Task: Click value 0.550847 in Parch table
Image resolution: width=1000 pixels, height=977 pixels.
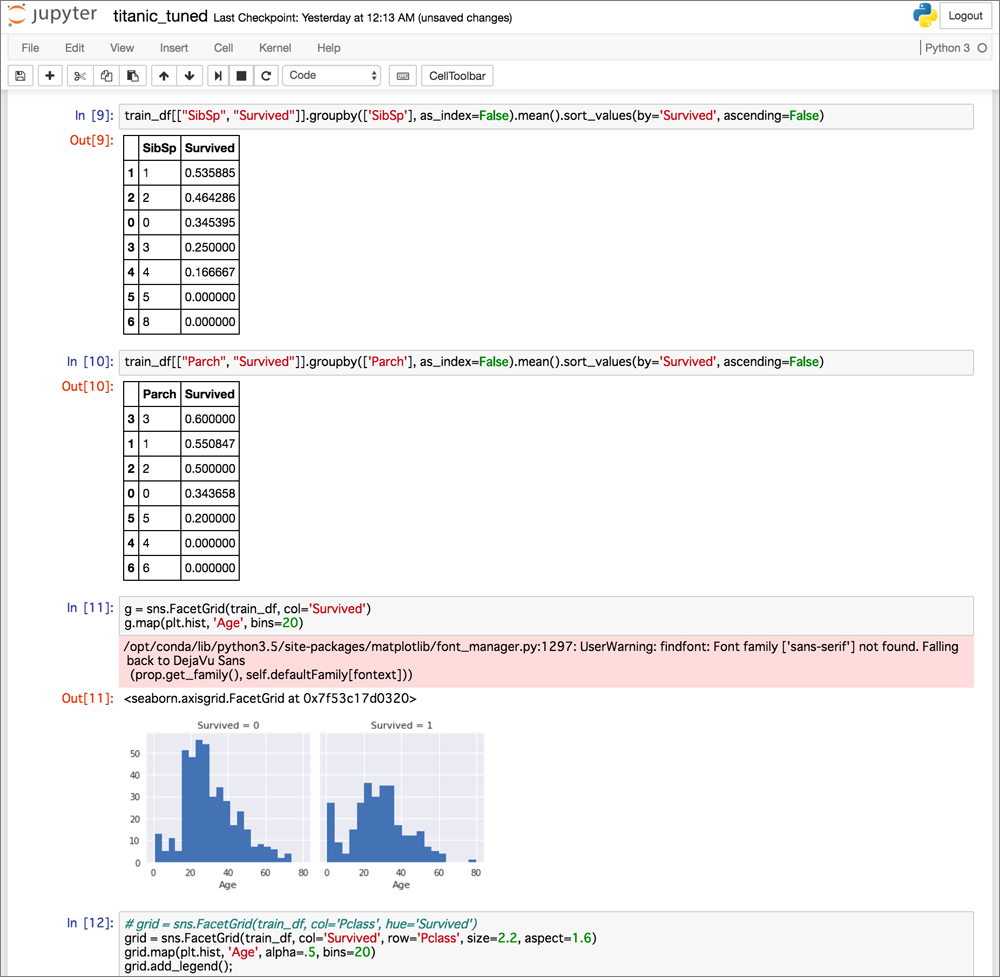Action: [x=210, y=444]
